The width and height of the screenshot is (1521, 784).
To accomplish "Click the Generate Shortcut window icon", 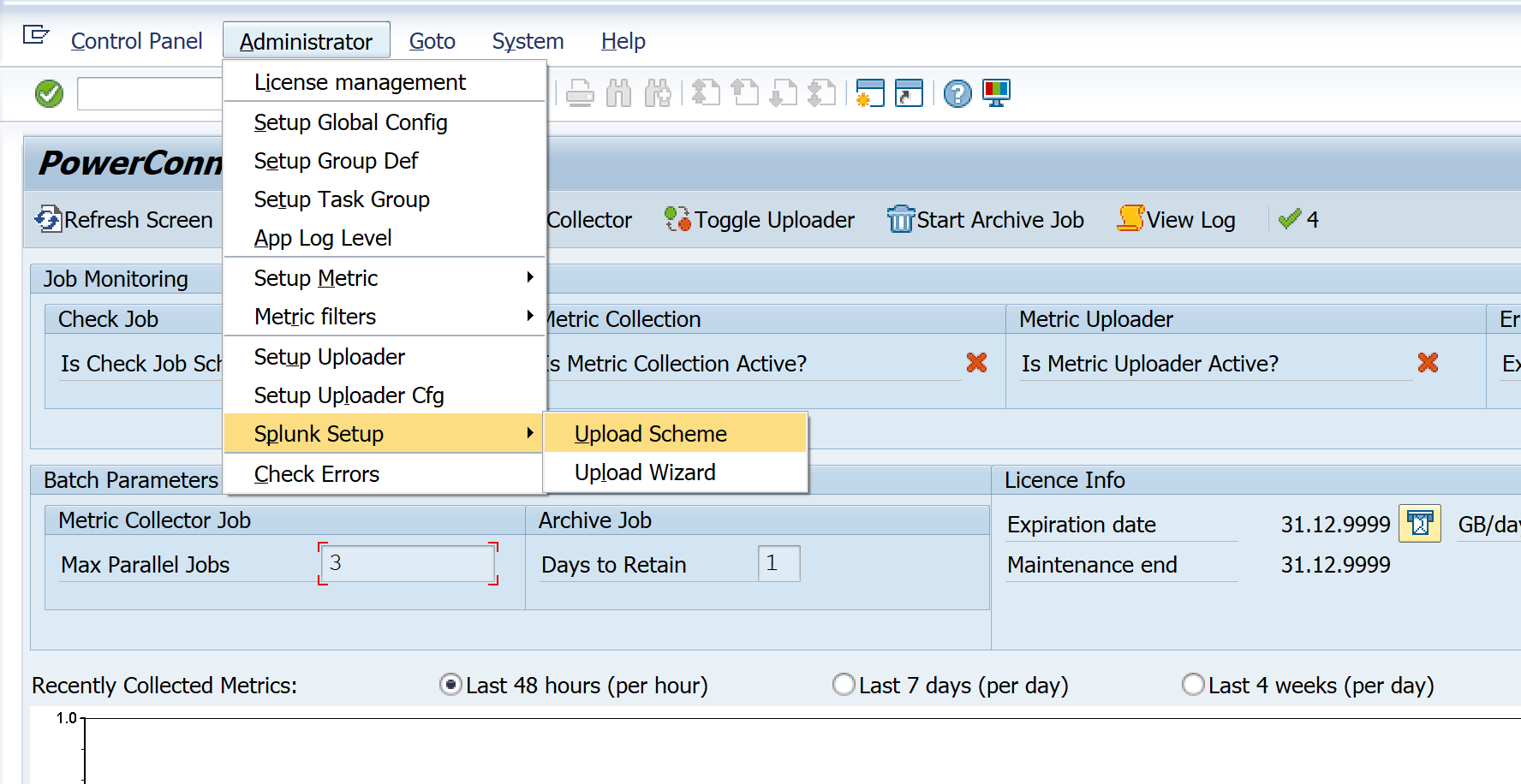I will [x=909, y=93].
